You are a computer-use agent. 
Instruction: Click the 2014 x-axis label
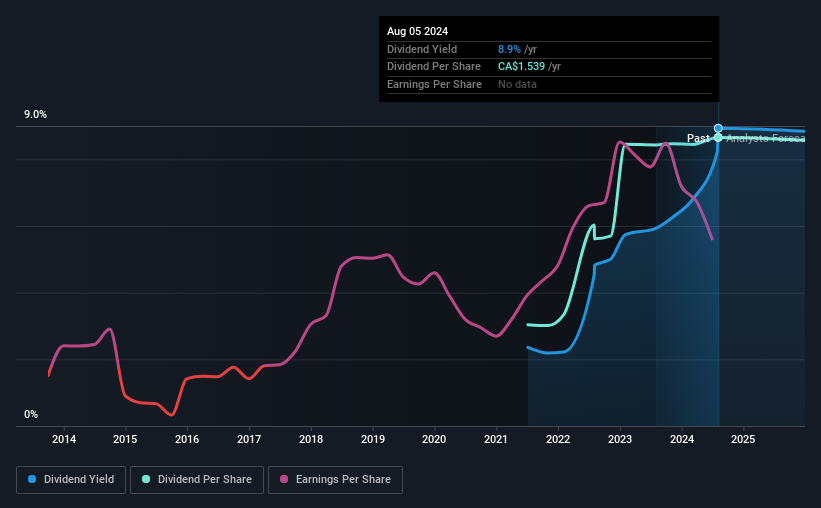click(64, 439)
